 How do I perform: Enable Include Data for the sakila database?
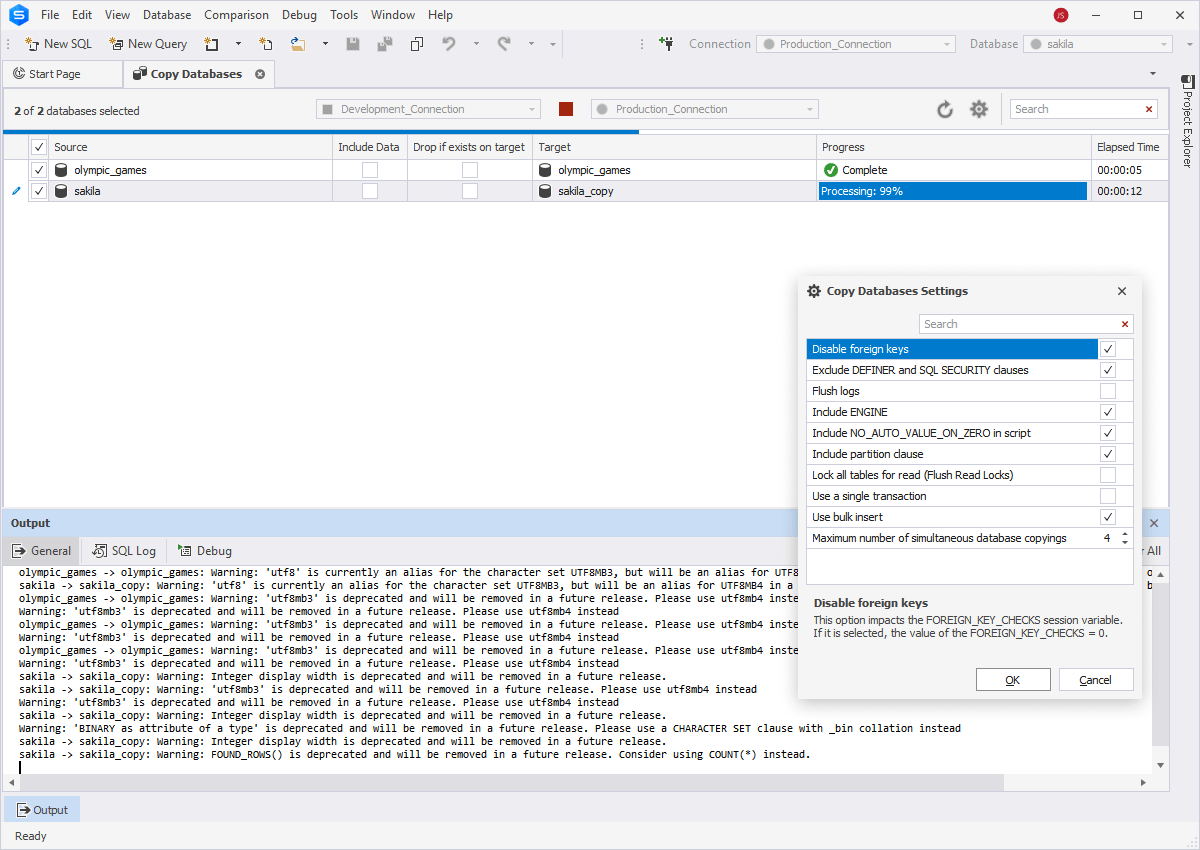pyautogui.click(x=369, y=190)
